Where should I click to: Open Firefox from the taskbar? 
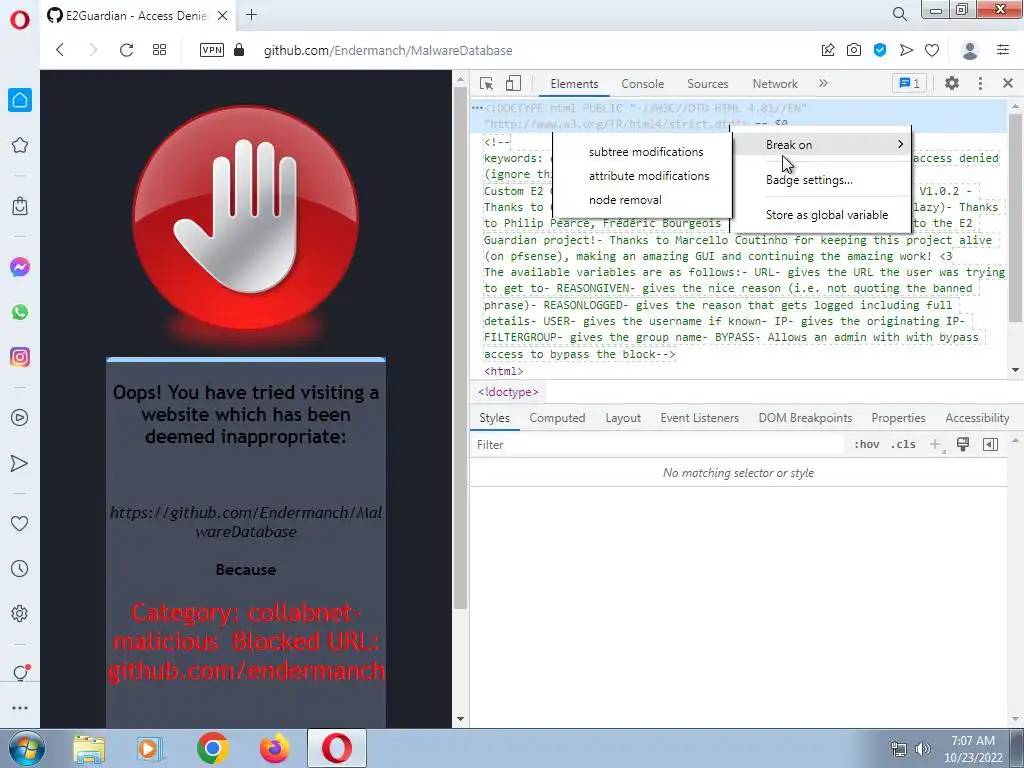(x=274, y=748)
